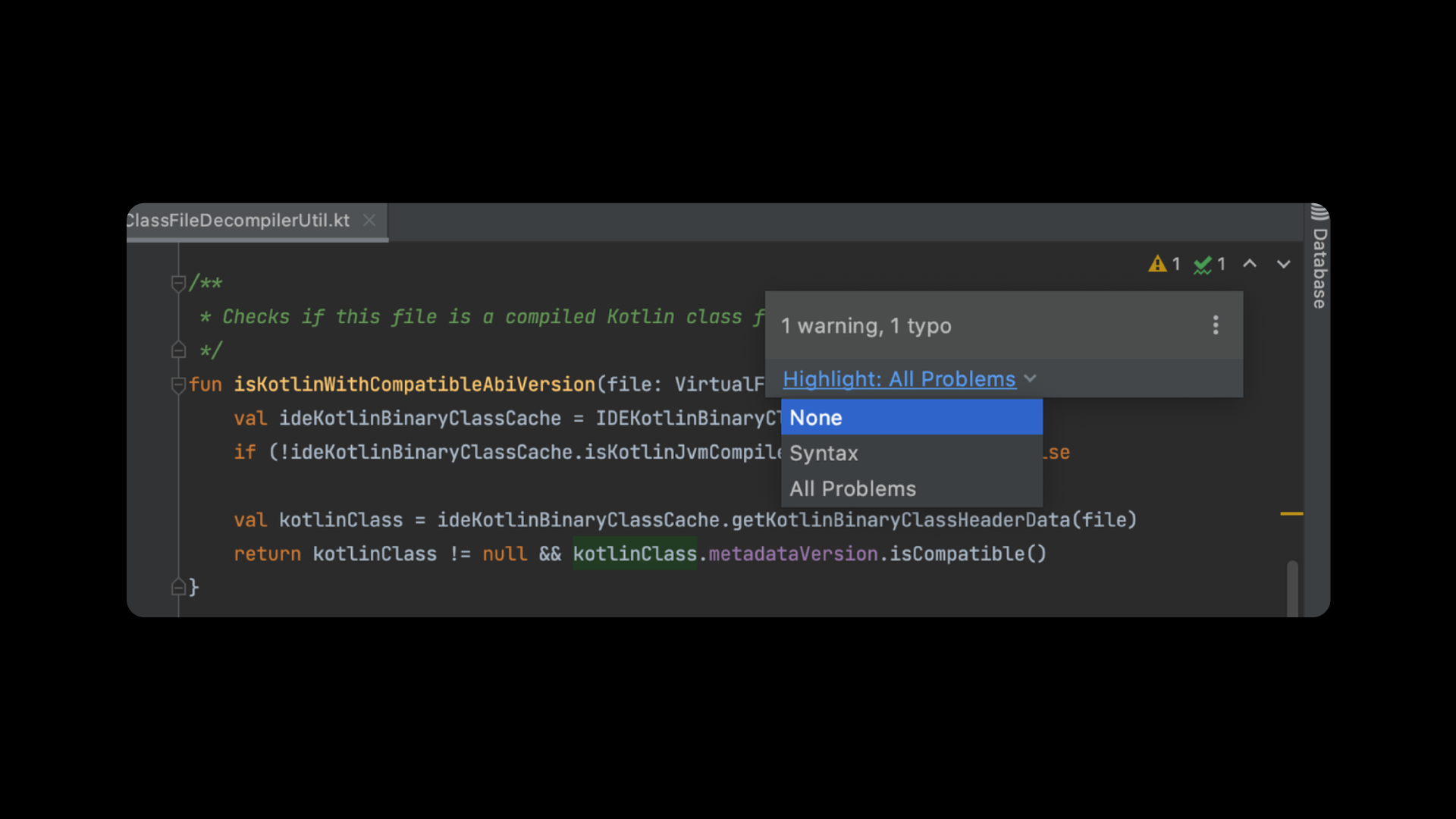Click the green typo checkmark icon
Screen dimensions: 1456x819
click(1202, 265)
